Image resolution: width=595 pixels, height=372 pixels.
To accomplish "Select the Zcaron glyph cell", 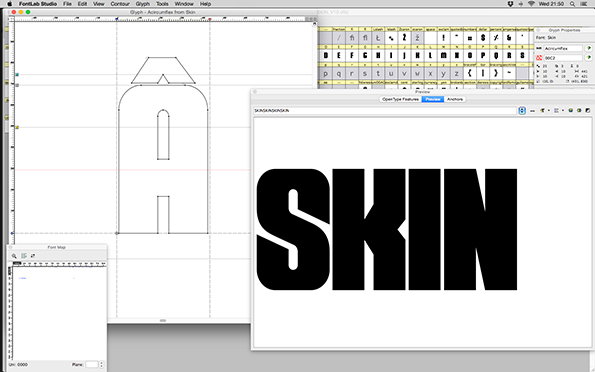I will pos(404,38).
